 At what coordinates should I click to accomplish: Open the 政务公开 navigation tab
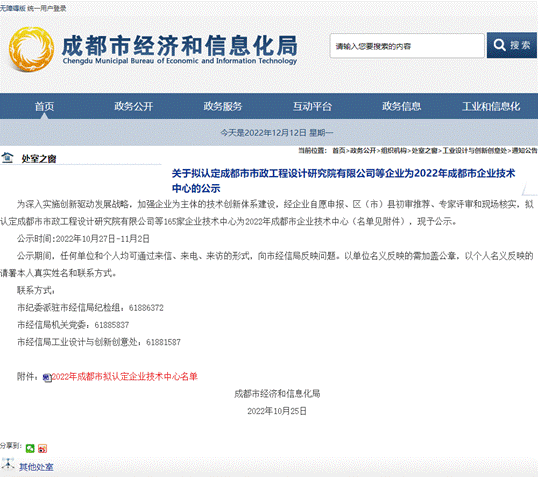pyautogui.click(x=133, y=106)
